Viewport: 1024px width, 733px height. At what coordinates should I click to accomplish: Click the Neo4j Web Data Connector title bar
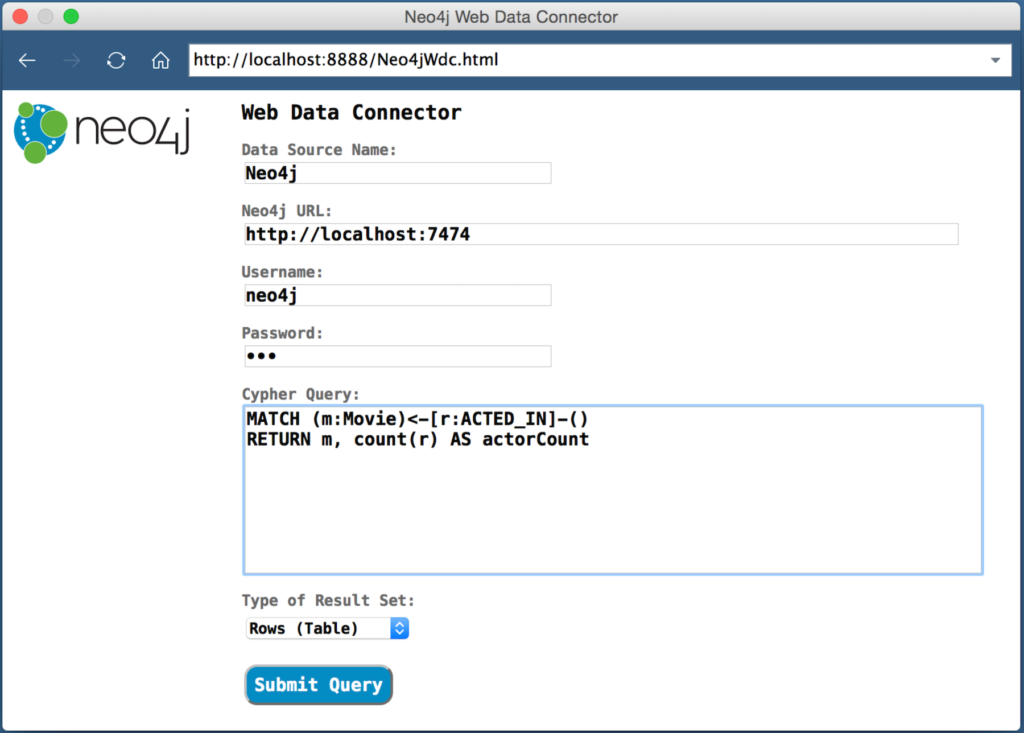(x=511, y=17)
